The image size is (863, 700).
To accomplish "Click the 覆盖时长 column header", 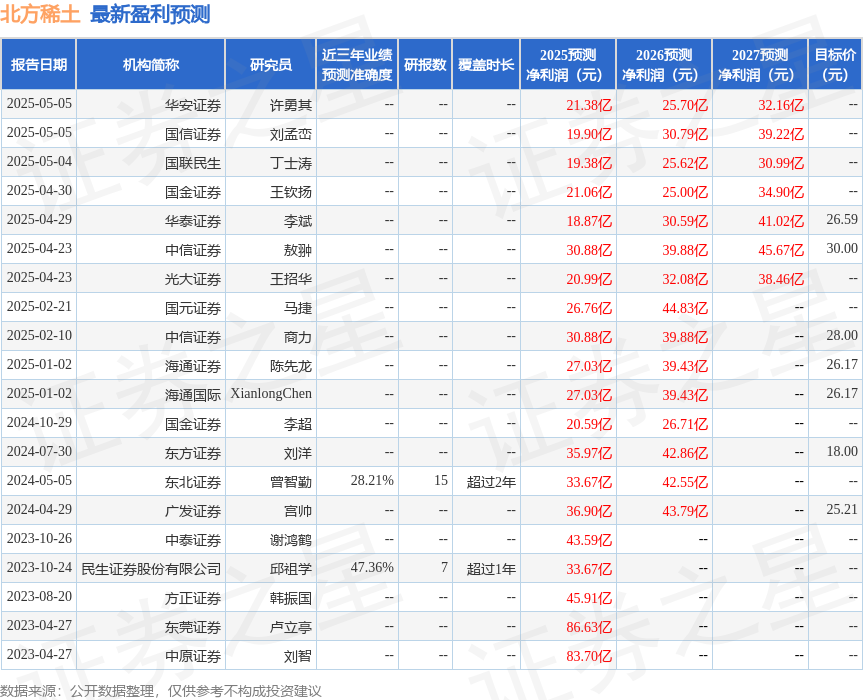I will point(484,64).
